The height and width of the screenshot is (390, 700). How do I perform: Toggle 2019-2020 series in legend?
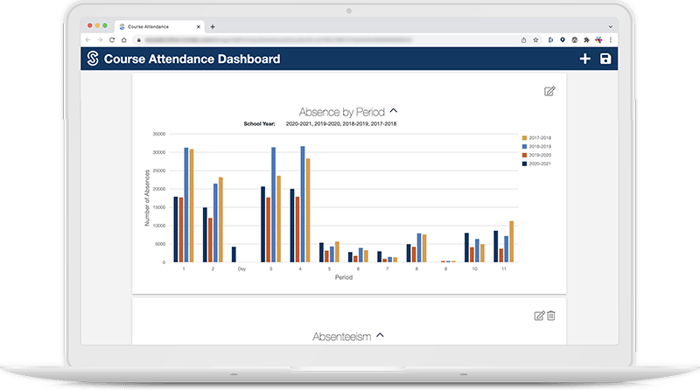[536, 155]
